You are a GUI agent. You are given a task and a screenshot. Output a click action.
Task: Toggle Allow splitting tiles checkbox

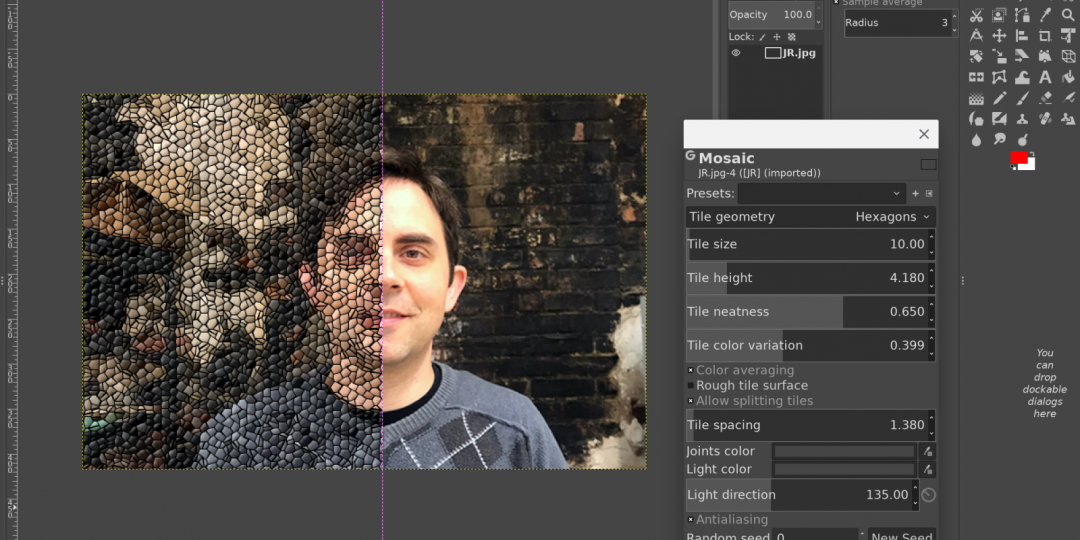coord(691,401)
